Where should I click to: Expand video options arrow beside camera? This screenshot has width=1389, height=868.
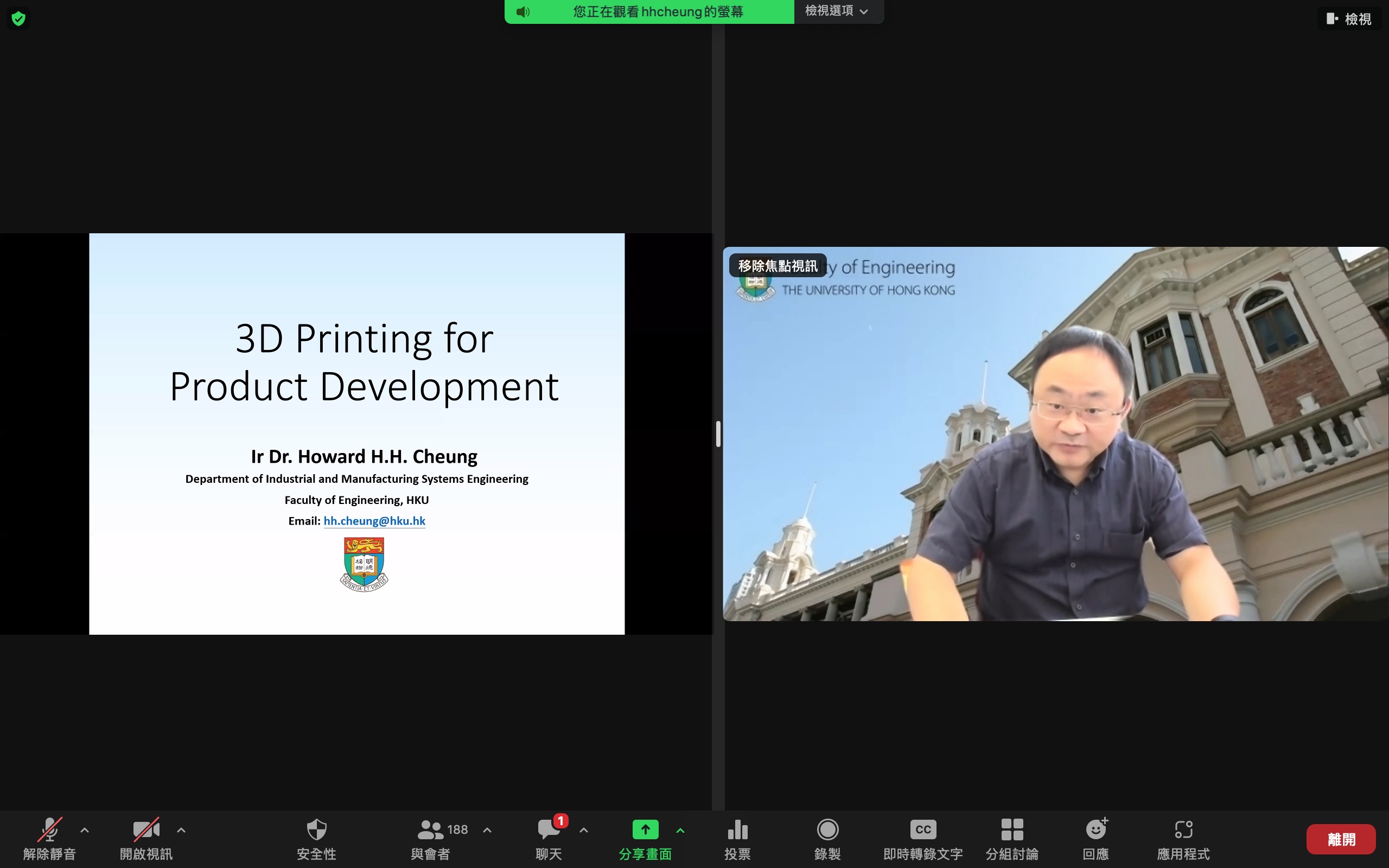(181, 830)
